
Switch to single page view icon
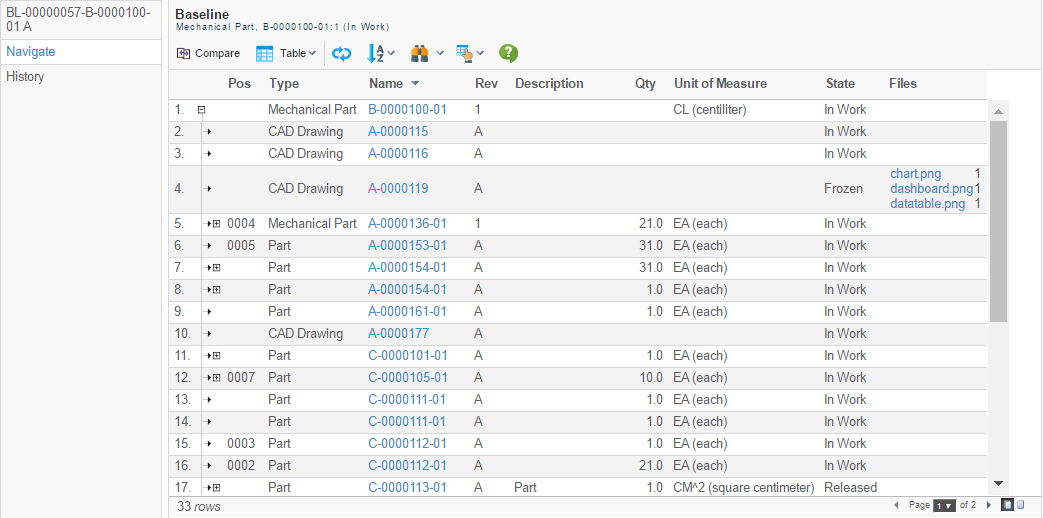[1021, 505]
